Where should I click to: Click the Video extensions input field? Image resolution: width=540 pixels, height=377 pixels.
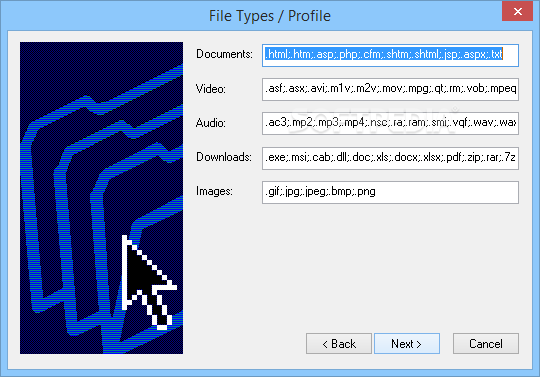(x=390, y=89)
